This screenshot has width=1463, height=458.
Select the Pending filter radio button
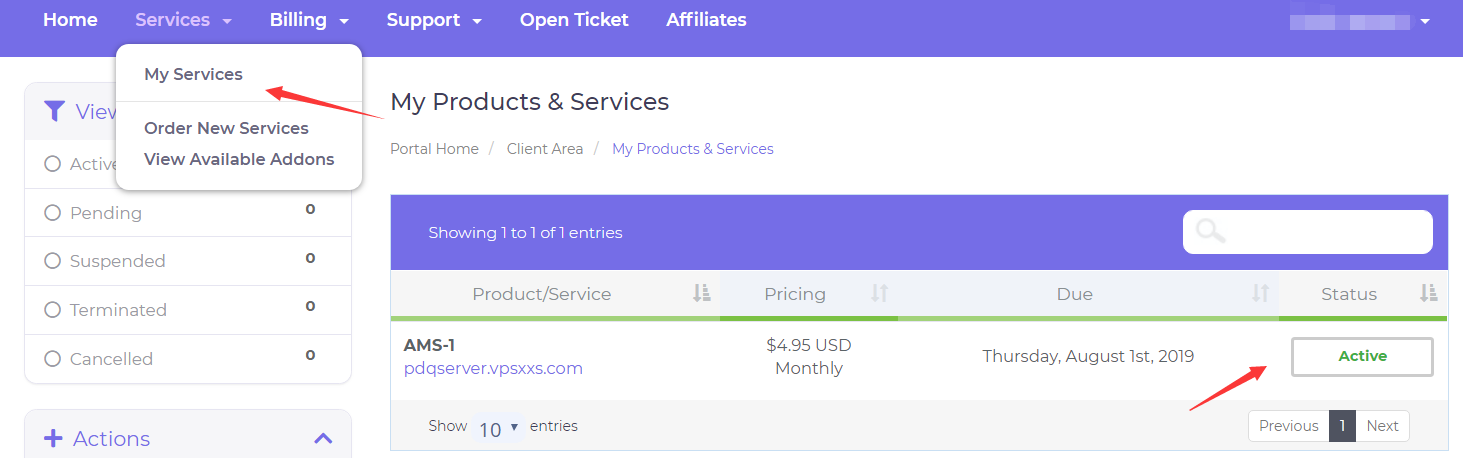(x=53, y=213)
